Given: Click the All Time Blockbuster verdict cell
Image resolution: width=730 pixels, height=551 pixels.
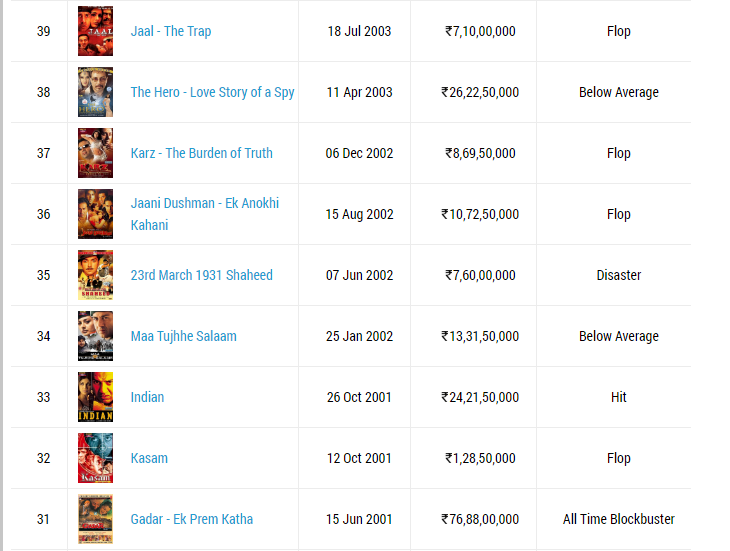Looking at the screenshot, I should tap(618, 519).
